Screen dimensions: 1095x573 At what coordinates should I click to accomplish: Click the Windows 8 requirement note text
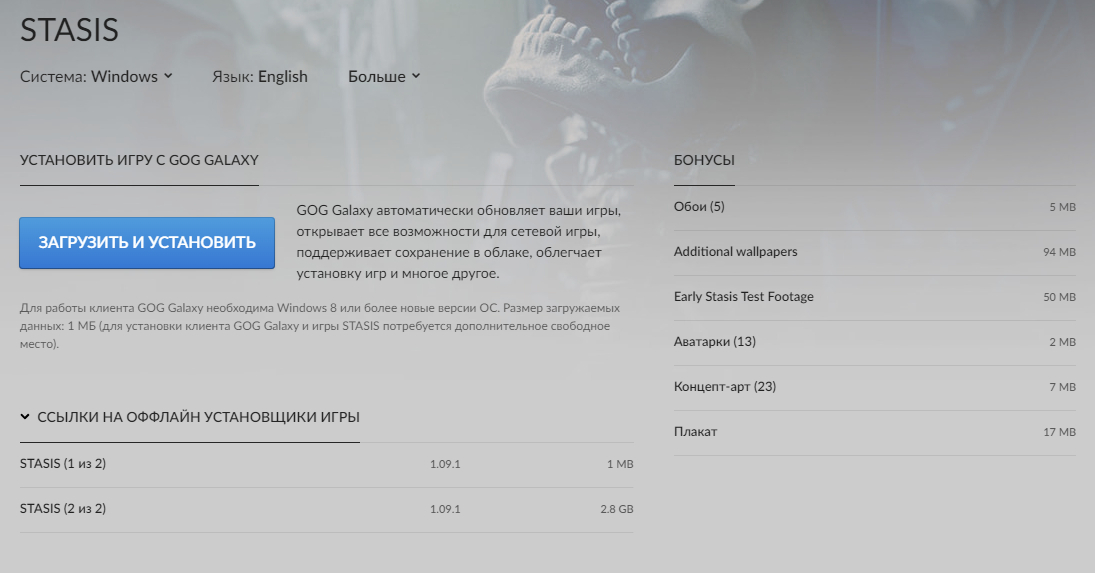(x=320, y=326)
